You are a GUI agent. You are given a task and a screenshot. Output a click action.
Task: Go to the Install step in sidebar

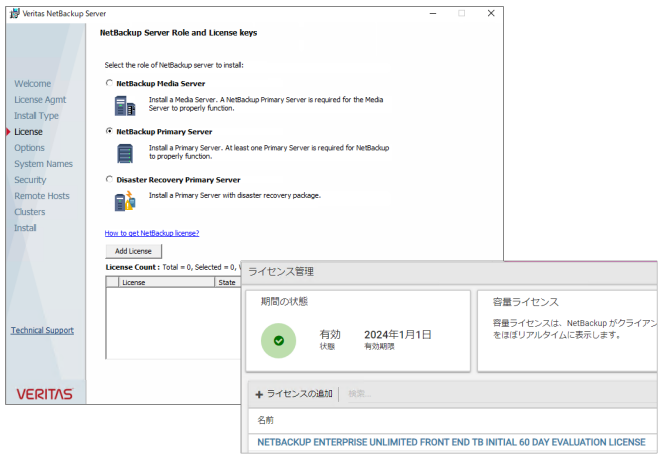[x=25, y=228]
